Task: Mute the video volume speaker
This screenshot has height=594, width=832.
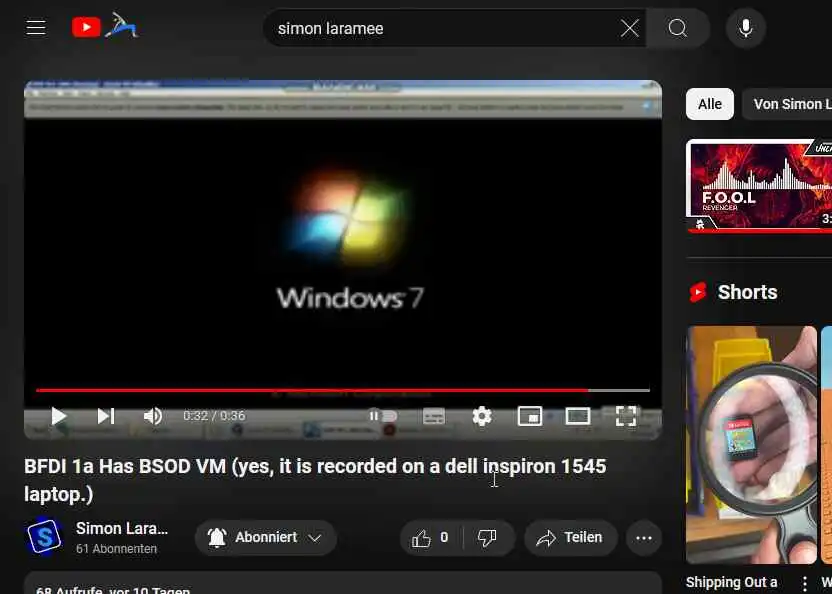Action: [153, 416]
